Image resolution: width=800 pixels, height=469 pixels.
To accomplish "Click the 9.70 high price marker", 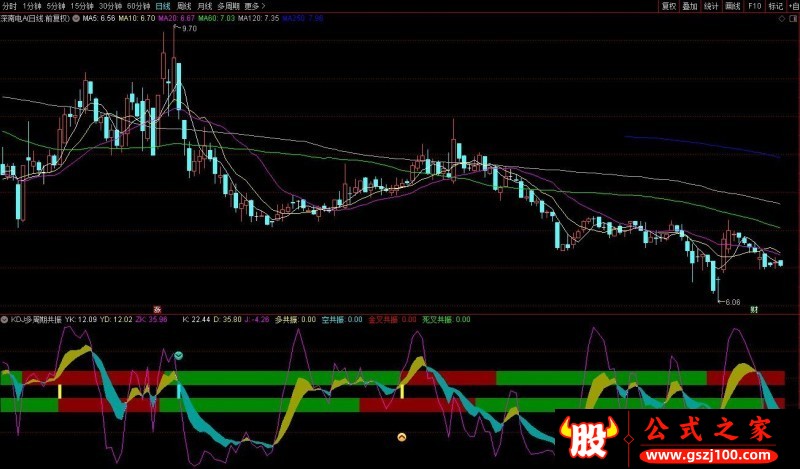I will pyautogui.click(x=189, y=29).
